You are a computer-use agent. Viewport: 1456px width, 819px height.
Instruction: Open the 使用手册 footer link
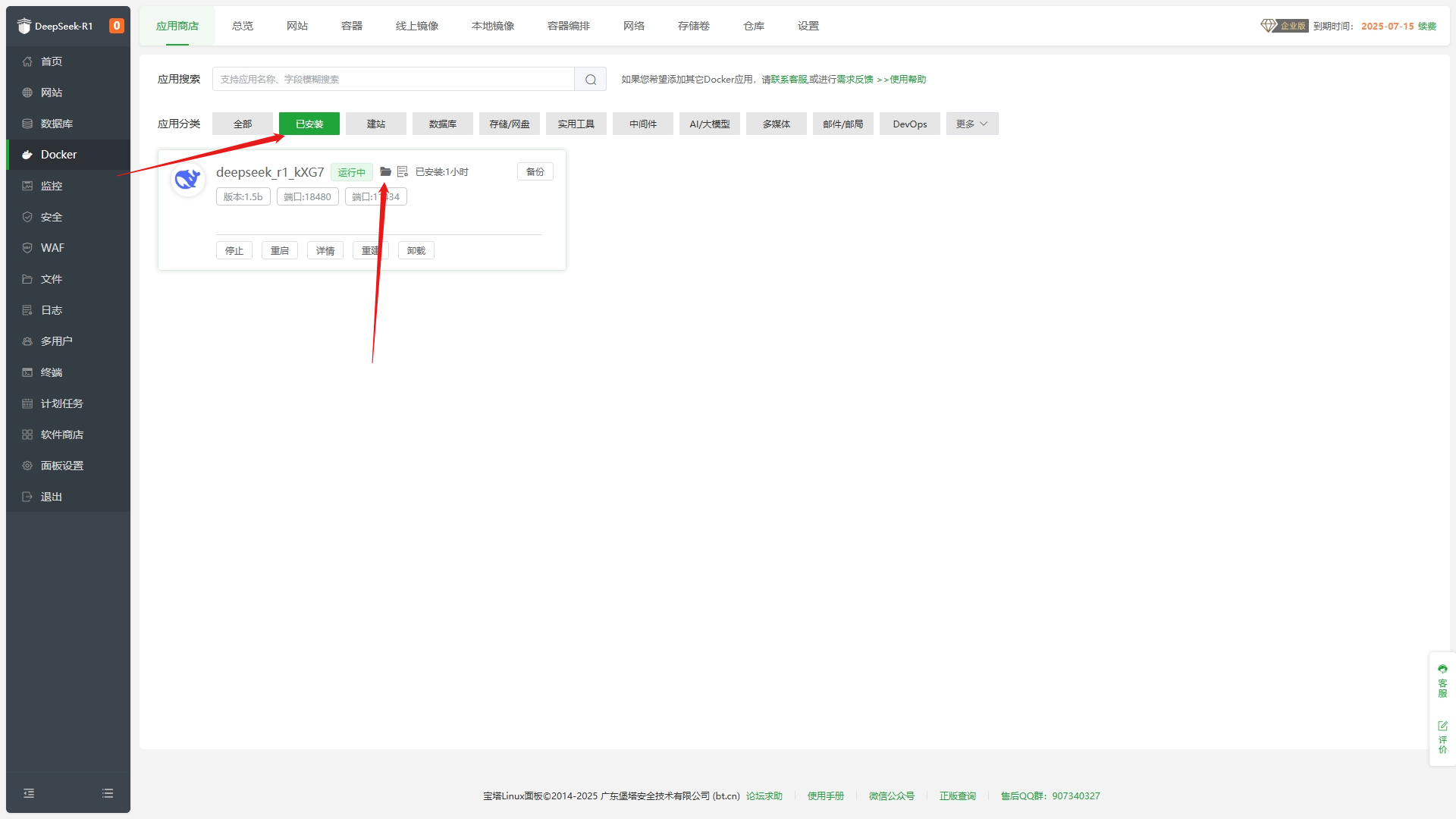(826, 796)
